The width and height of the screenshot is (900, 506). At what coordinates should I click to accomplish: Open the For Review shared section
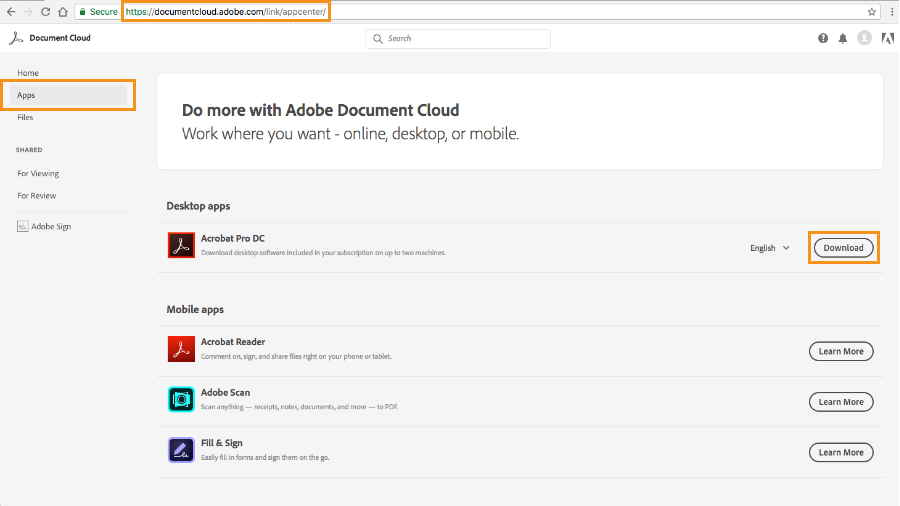[x=37, y=196]
